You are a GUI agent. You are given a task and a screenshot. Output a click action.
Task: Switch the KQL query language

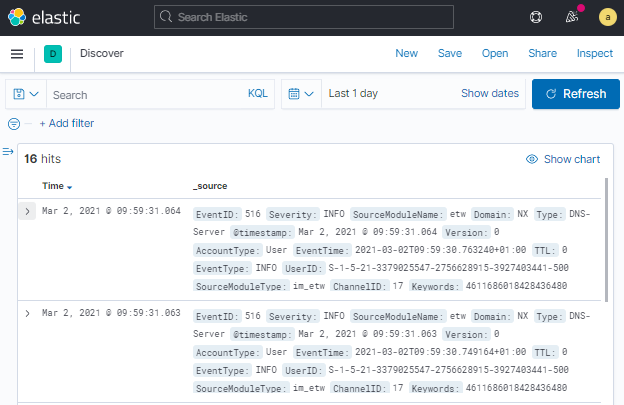pos(258,94)
